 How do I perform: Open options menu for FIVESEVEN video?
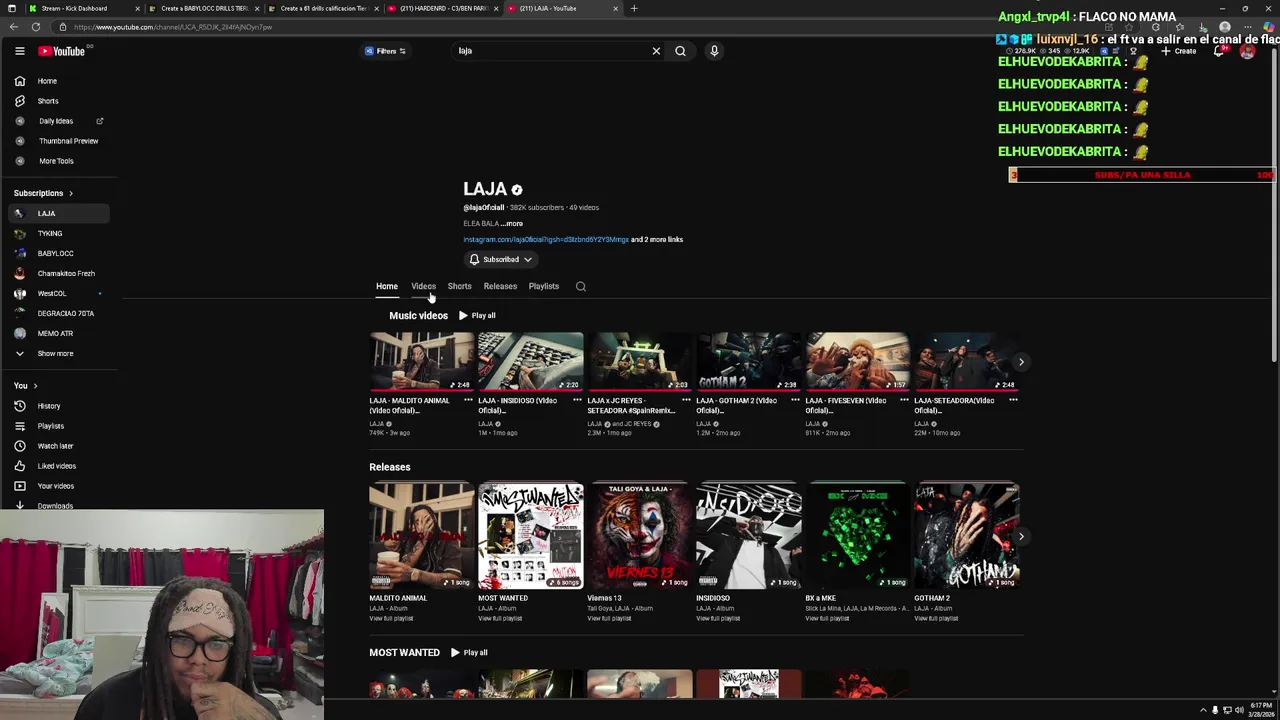point(904,400)
